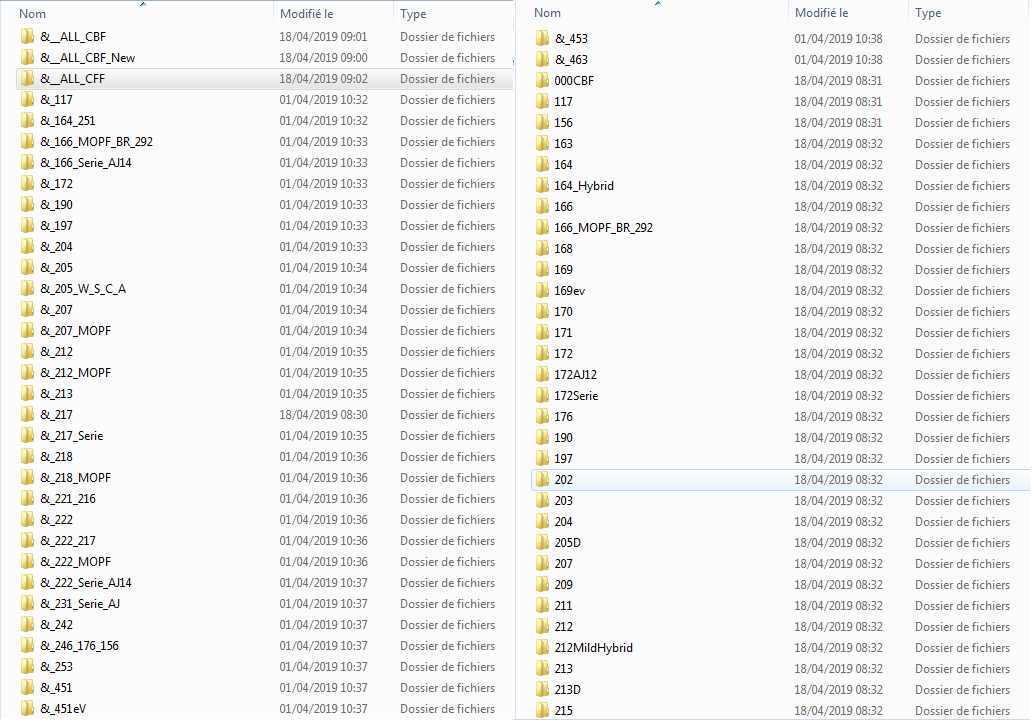1032x720 pixels.
Task: Click the folder icon of &__ALL_CBF
Action: 27,37
